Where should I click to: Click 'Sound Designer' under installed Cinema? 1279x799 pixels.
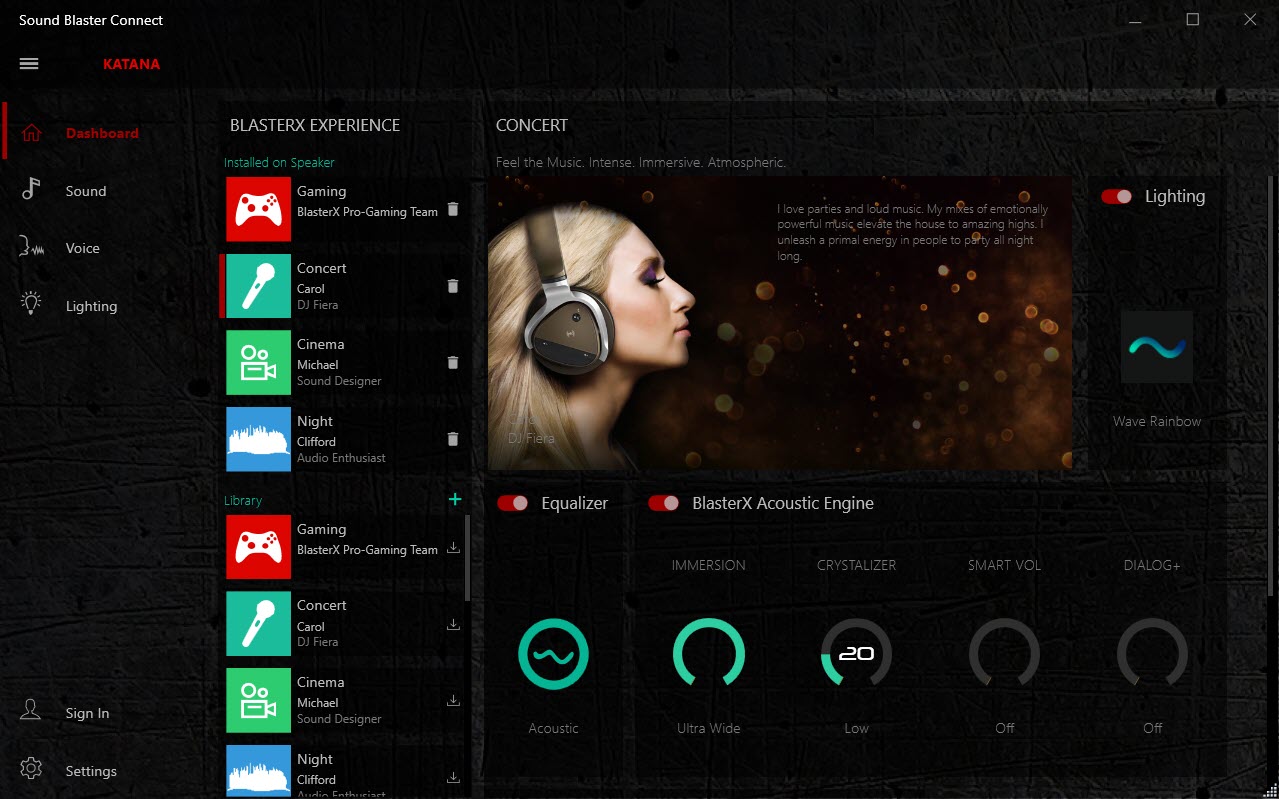[339, 381]
